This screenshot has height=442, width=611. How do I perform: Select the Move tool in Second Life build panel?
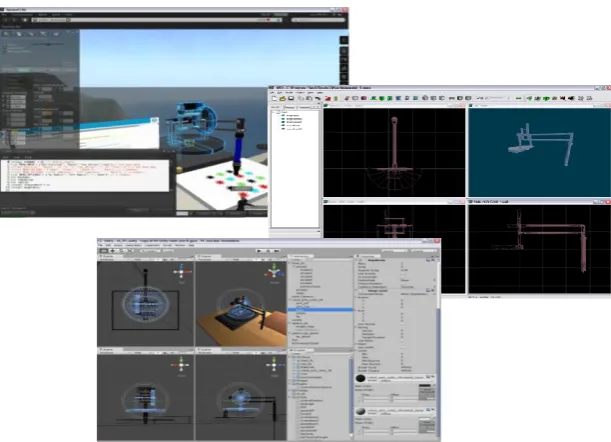pyautogui.click(x=19, y=34)
